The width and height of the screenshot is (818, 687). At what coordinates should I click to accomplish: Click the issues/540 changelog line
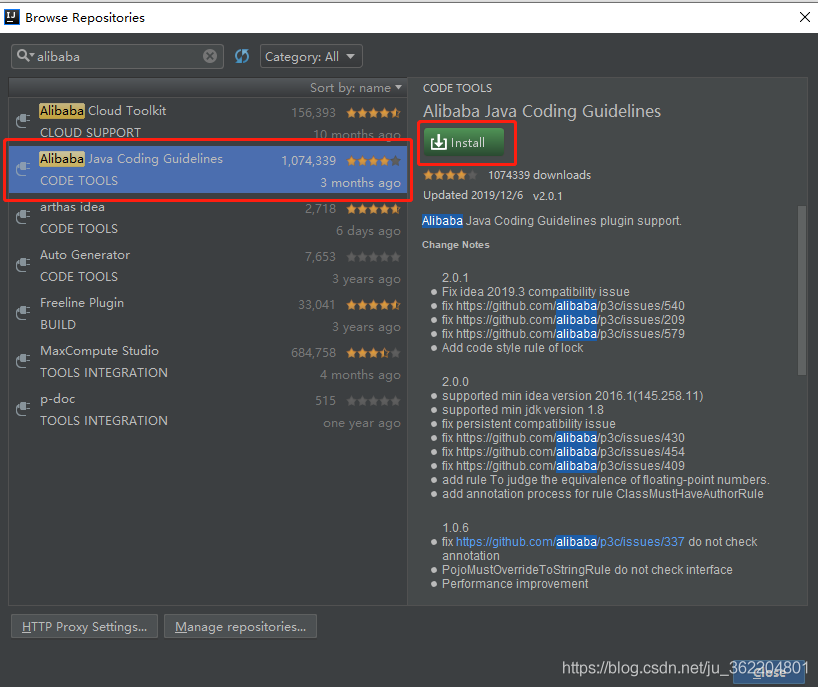(563, 306)
